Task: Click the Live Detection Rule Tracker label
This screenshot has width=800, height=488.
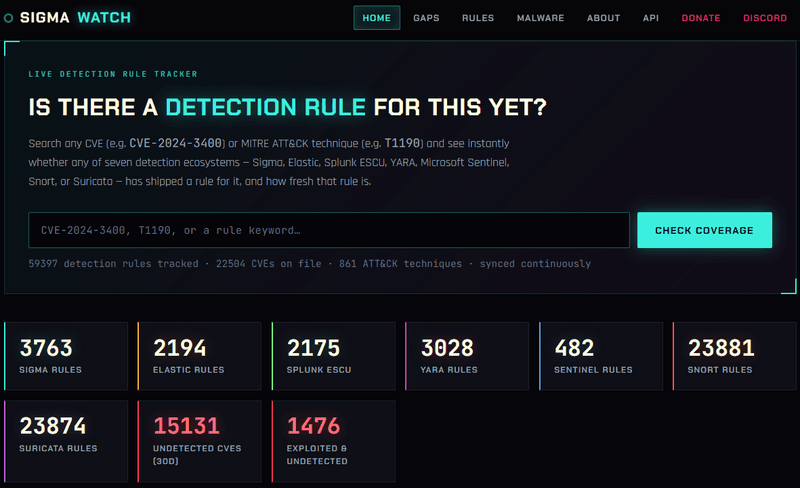Action: point(113,74)
